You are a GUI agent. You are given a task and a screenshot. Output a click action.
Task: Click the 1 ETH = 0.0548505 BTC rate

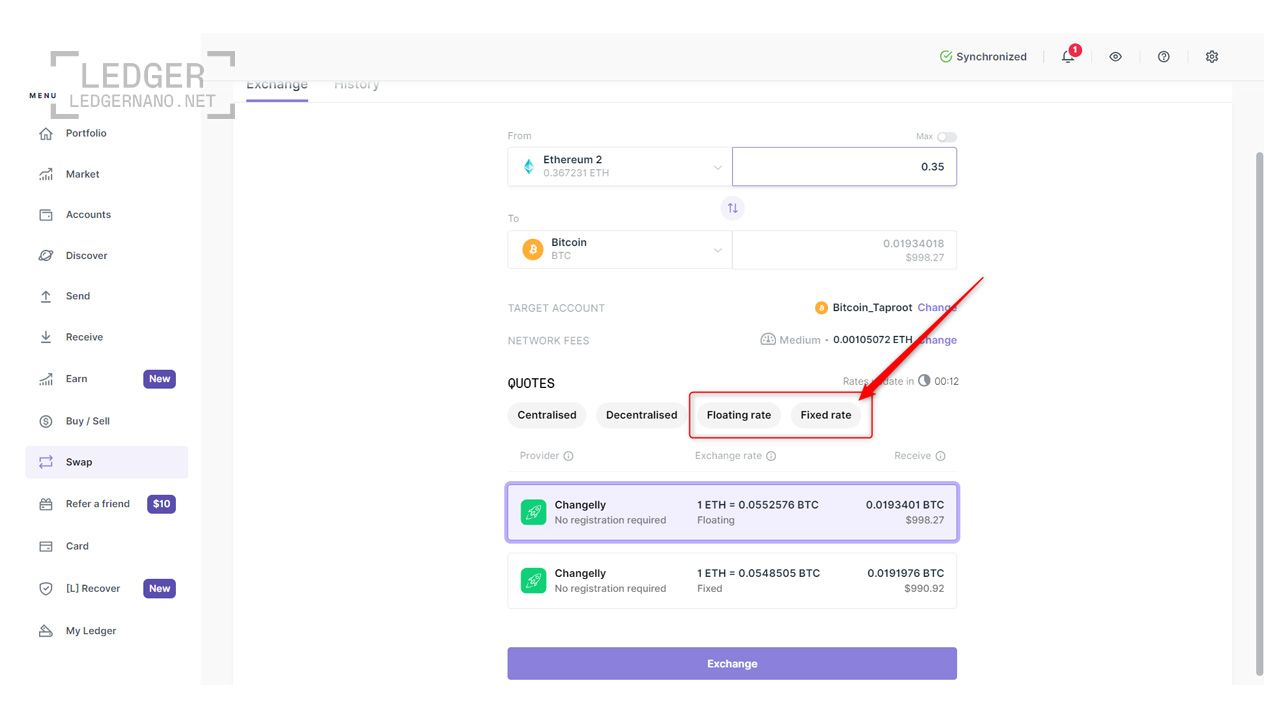[758, 574]
